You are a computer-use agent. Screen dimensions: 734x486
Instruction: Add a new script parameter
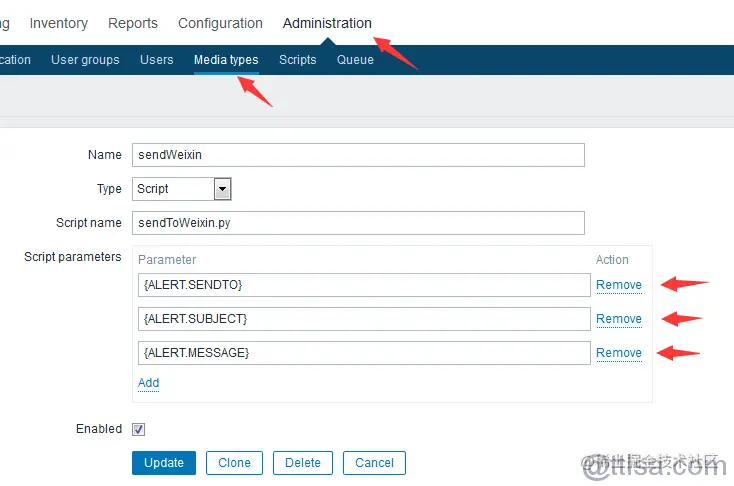tap(148, 383)
